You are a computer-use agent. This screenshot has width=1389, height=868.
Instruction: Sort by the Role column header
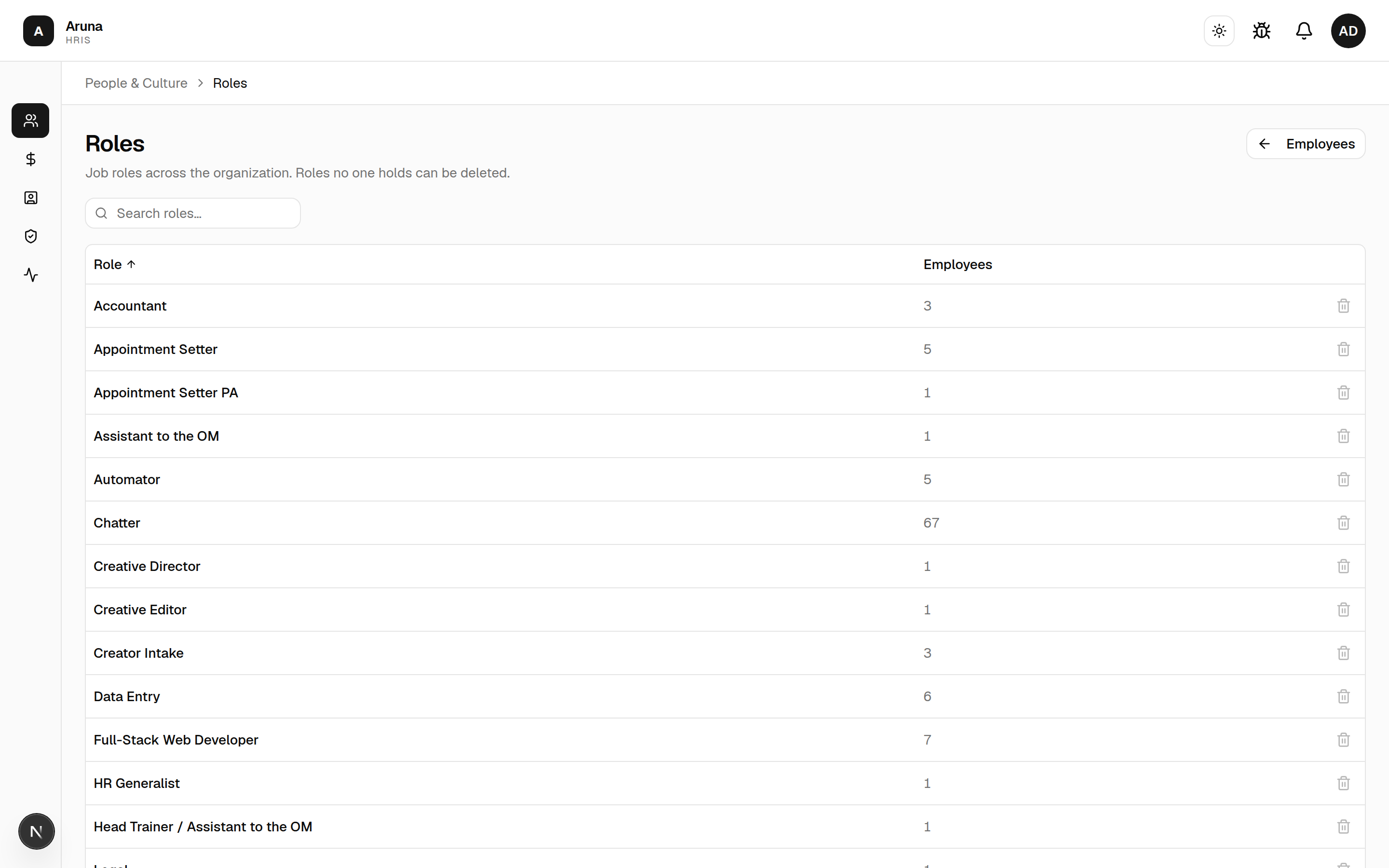pyautogui.click(x=115, y=265)
